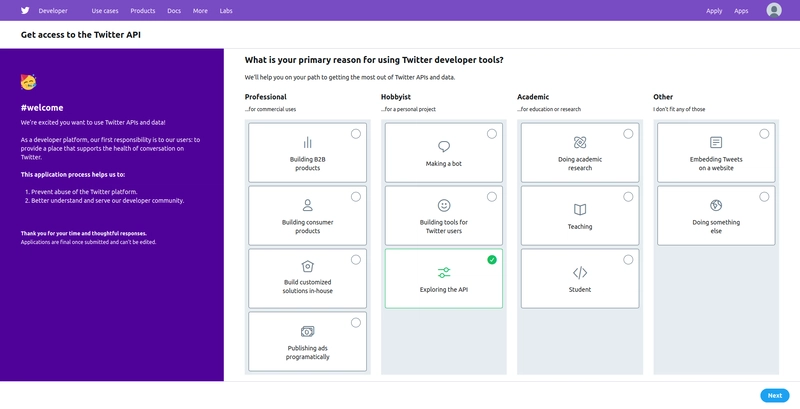The image size is (800, 409).
Task: Click the Twitter bird logo
Action: (x=23, y=11)
